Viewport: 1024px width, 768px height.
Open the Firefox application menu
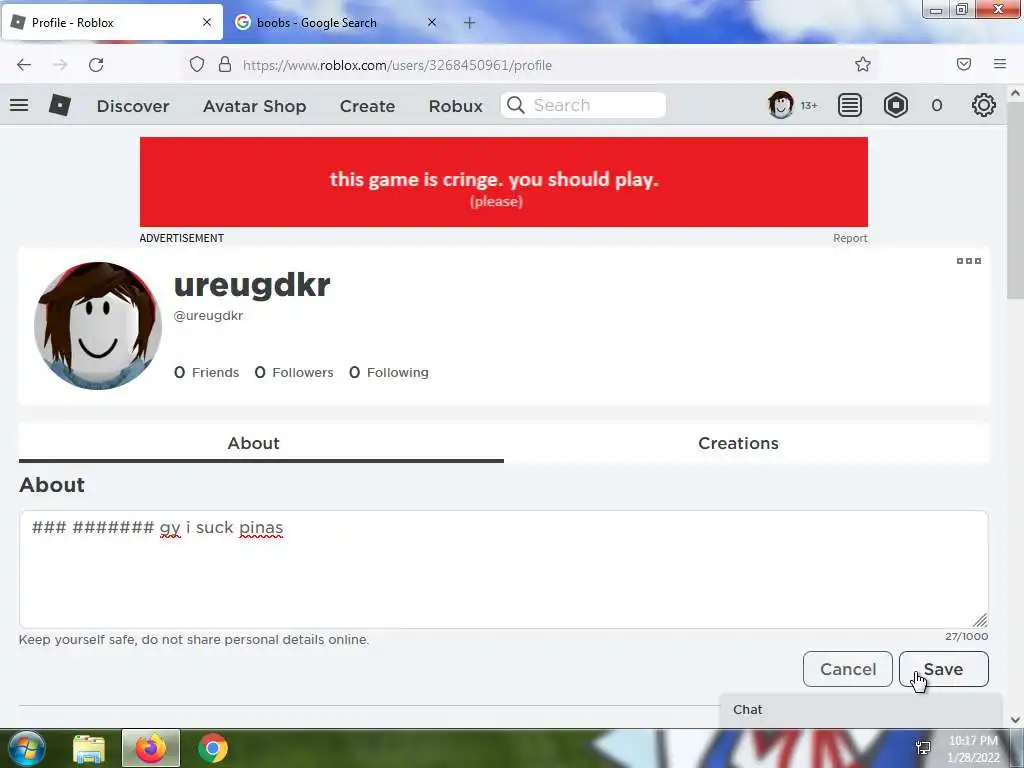1000,64
